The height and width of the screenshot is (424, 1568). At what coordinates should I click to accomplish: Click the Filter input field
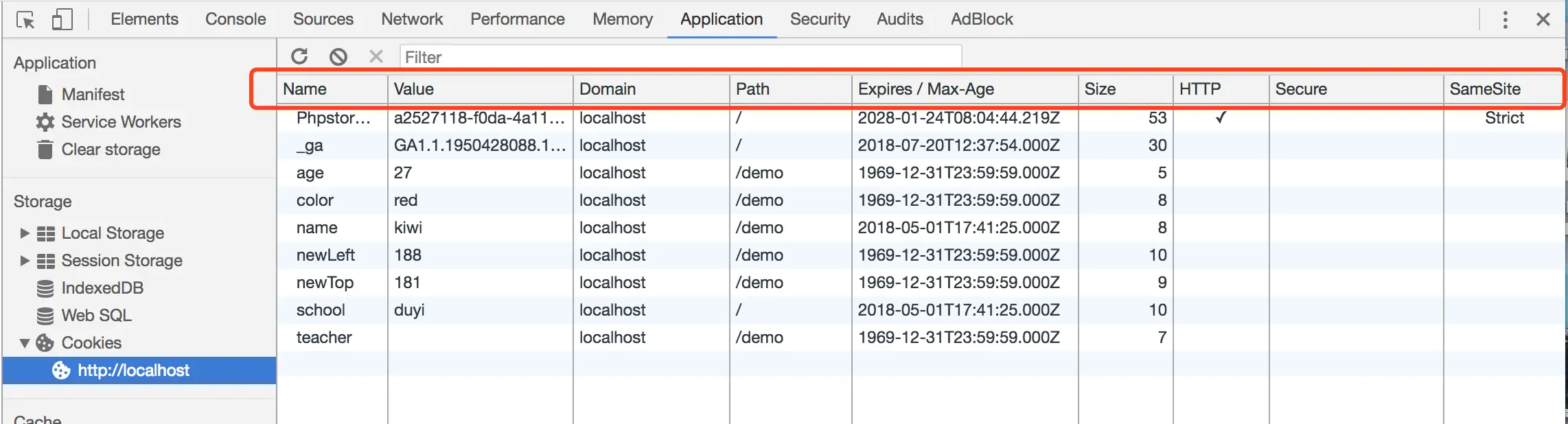tap(680, 57)
